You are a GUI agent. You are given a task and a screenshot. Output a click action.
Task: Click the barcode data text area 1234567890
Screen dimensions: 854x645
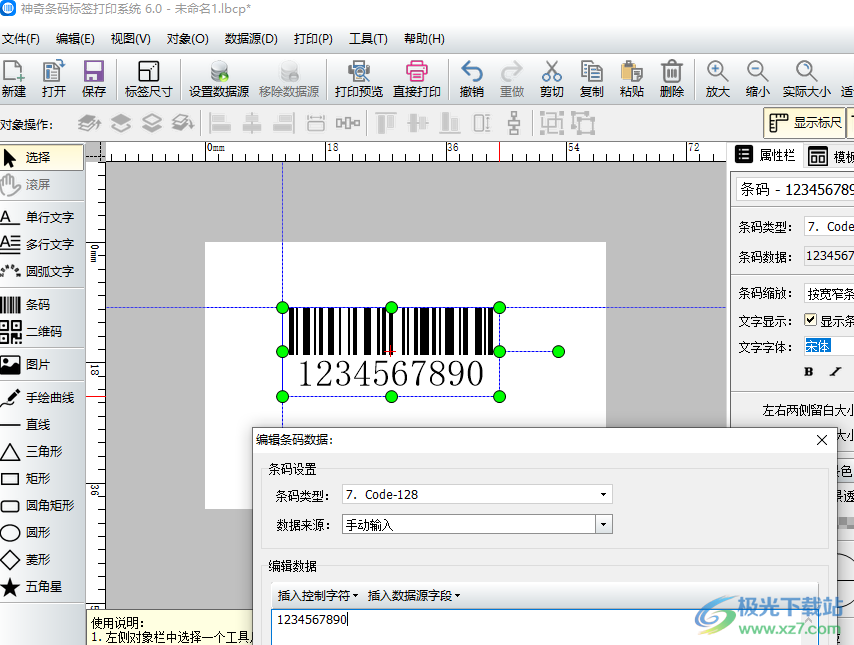point(545,628)
